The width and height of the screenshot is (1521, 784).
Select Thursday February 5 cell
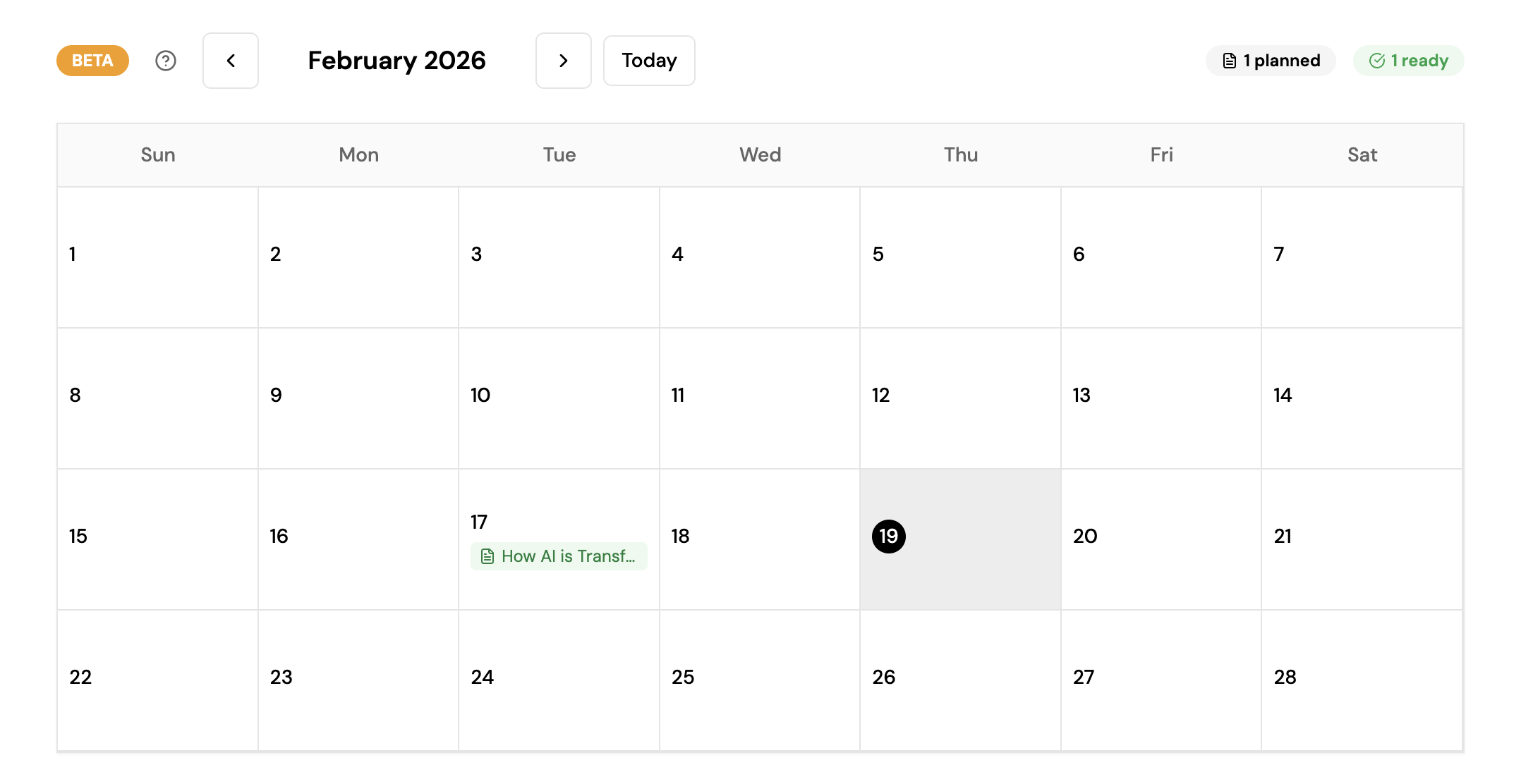click(960, 257)
